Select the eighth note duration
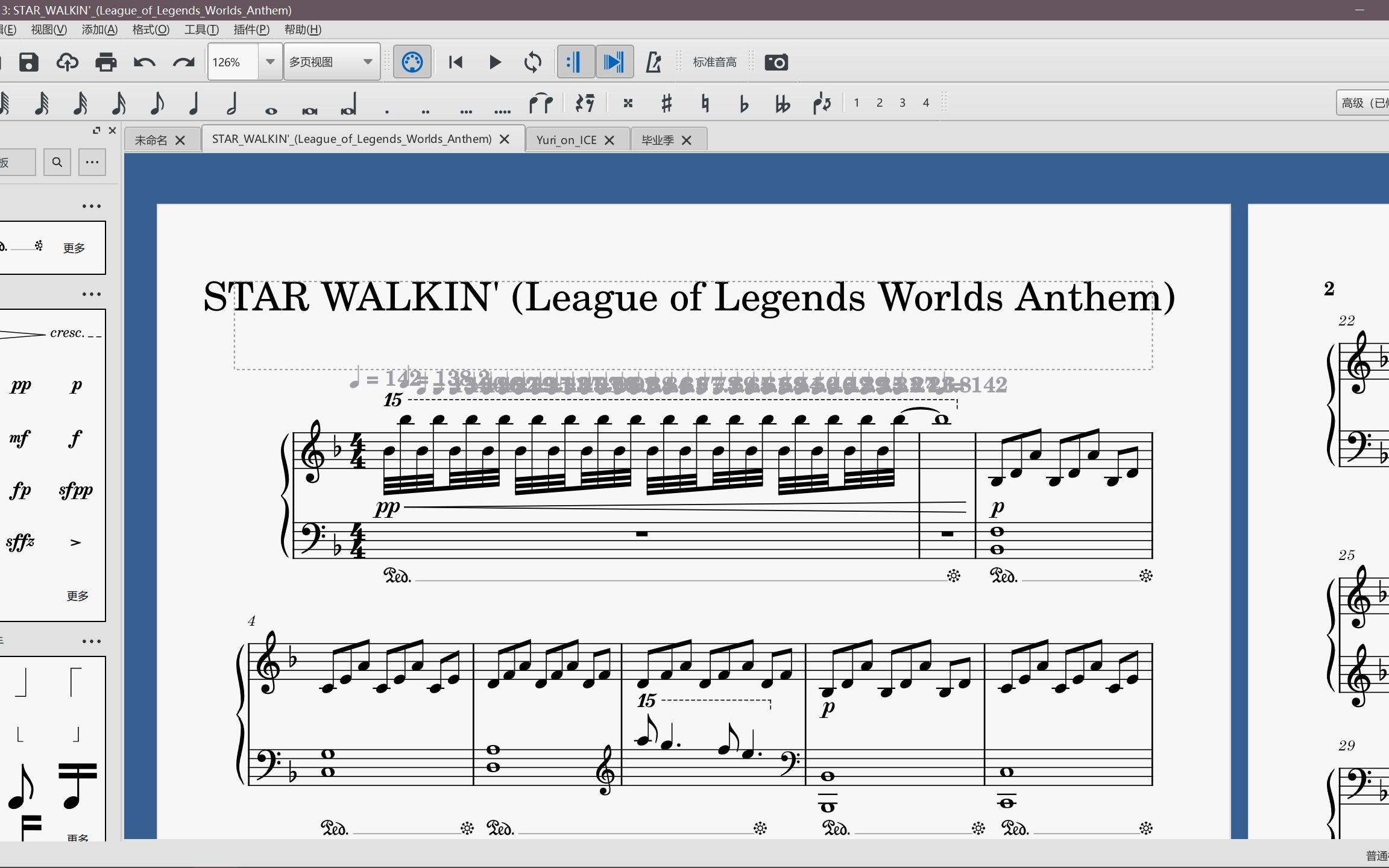Image resolution: width=1389 pixels, height=868 pixels. point(156,103)
